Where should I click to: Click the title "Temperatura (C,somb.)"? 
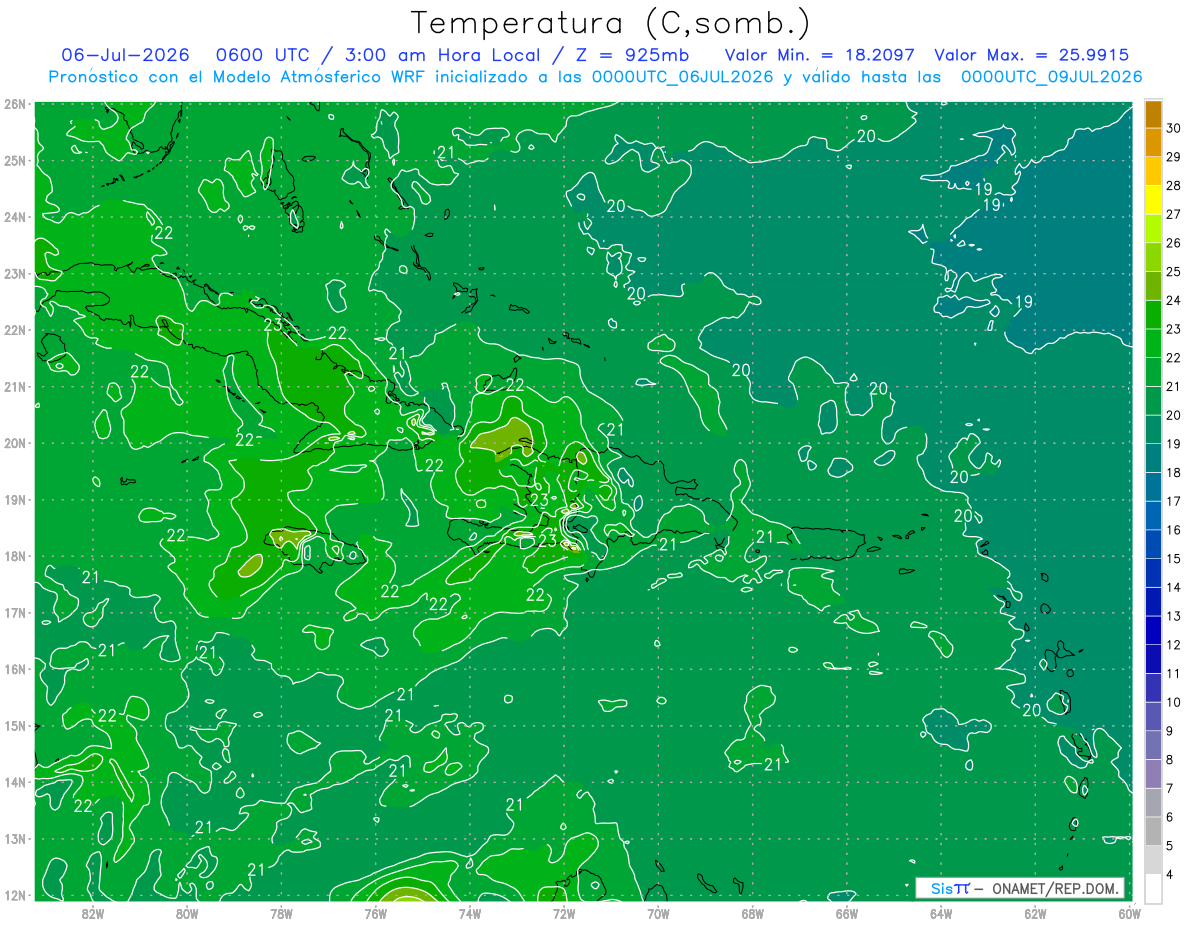(611, 23)
